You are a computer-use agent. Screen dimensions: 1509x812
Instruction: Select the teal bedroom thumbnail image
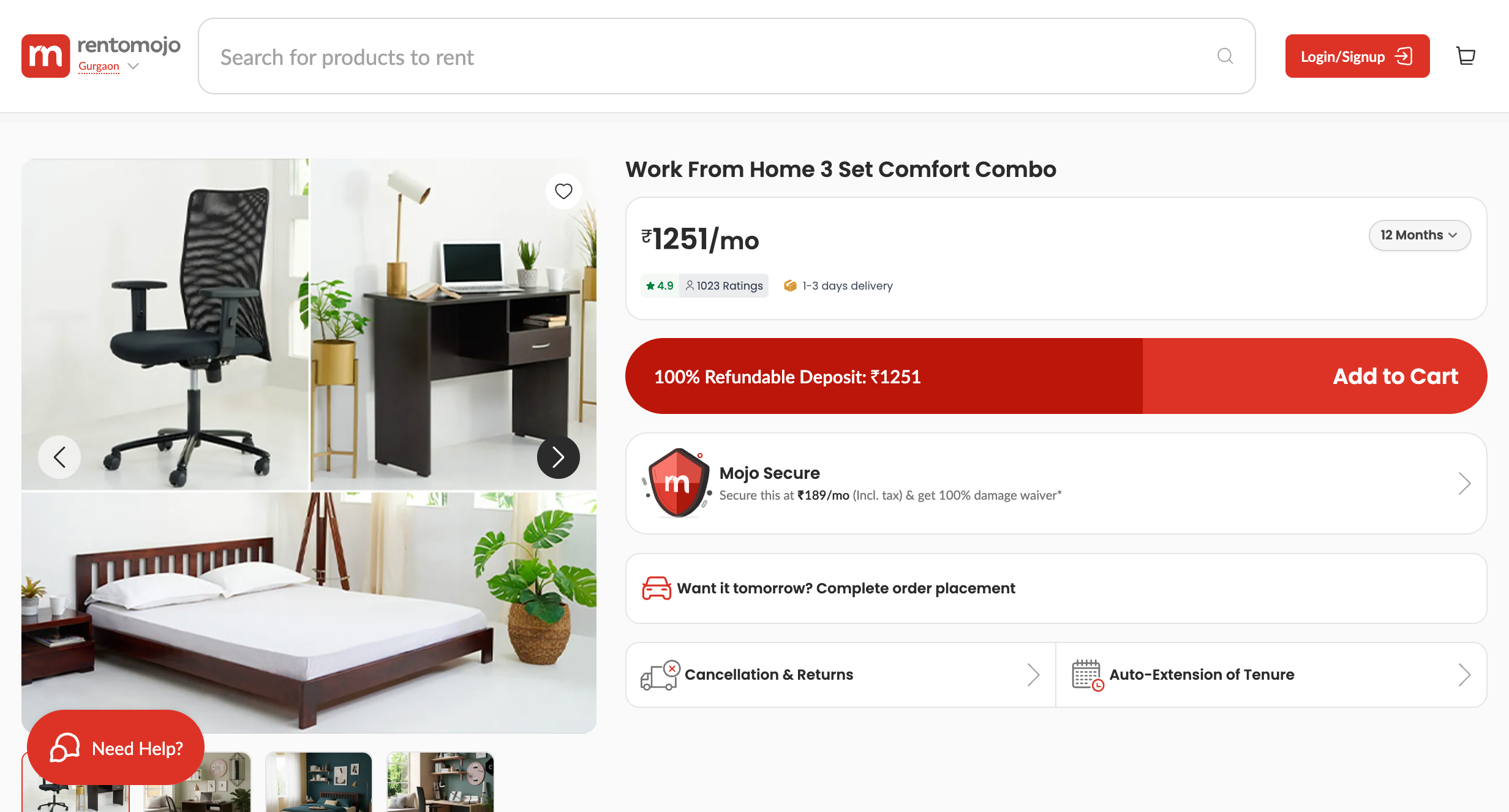coord(318,782)
